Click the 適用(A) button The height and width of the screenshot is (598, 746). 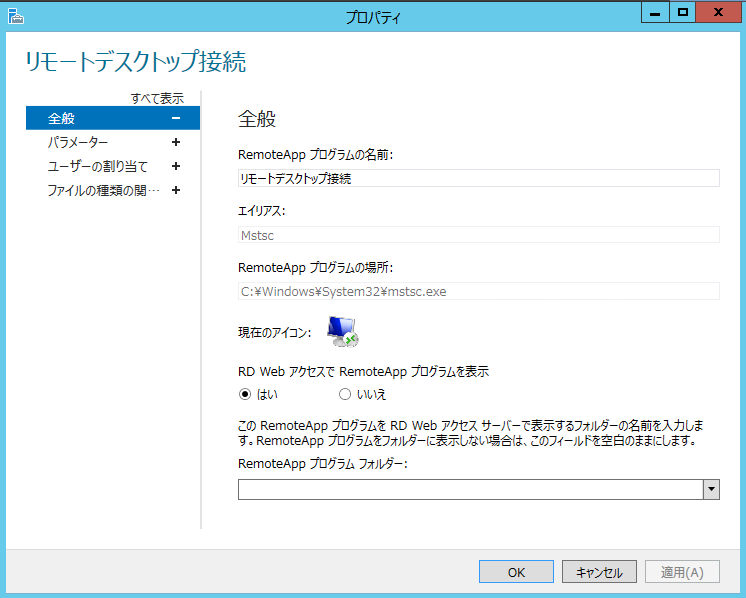[x=682, y=572]
